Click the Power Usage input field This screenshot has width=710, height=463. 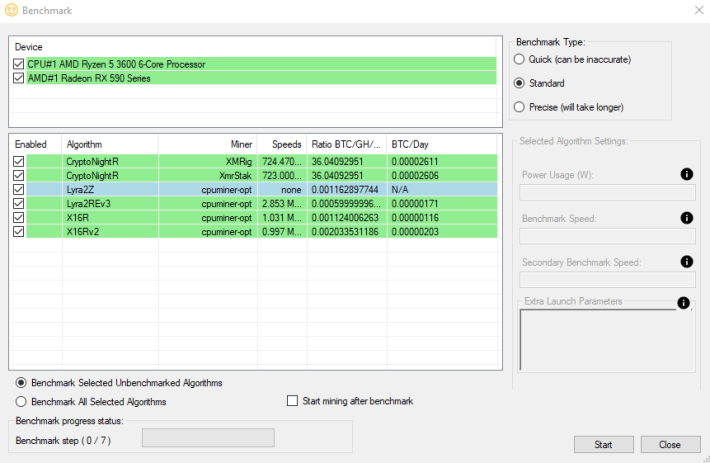[x=607, y=192]
